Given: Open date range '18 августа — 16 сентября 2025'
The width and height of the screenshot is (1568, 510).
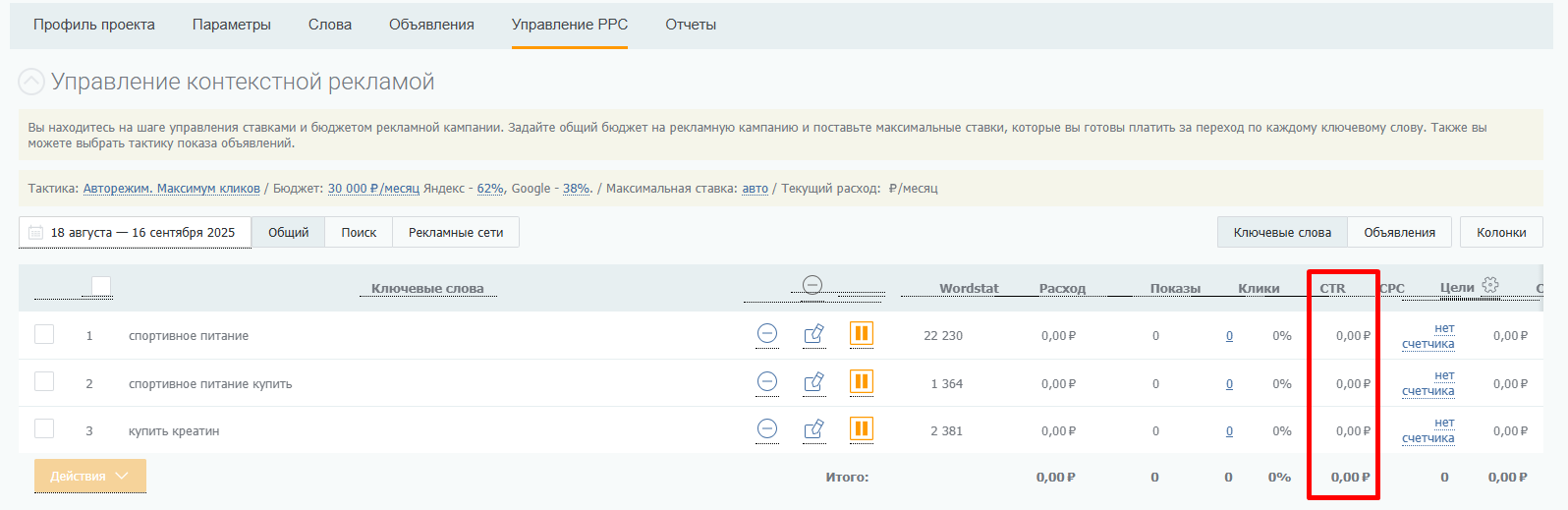Looking at the screenshot, I should (x=142, y=233).
